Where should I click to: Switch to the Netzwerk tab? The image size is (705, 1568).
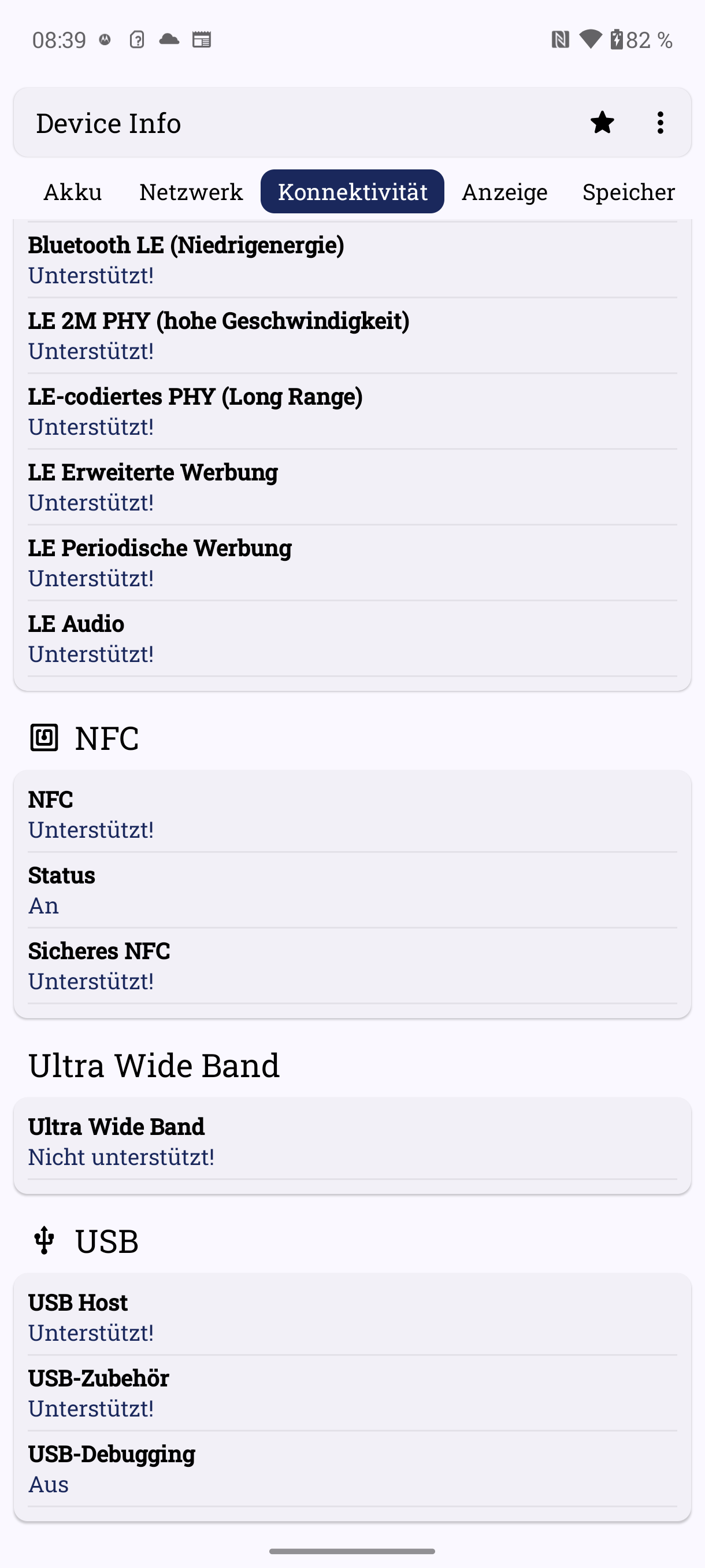point(191,192)
